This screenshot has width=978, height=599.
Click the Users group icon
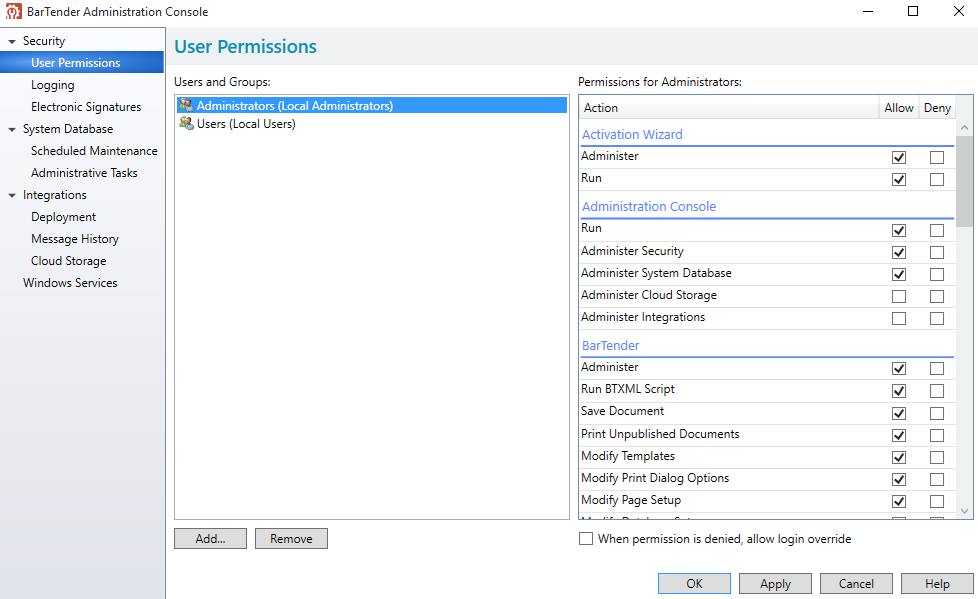(186, 123)
